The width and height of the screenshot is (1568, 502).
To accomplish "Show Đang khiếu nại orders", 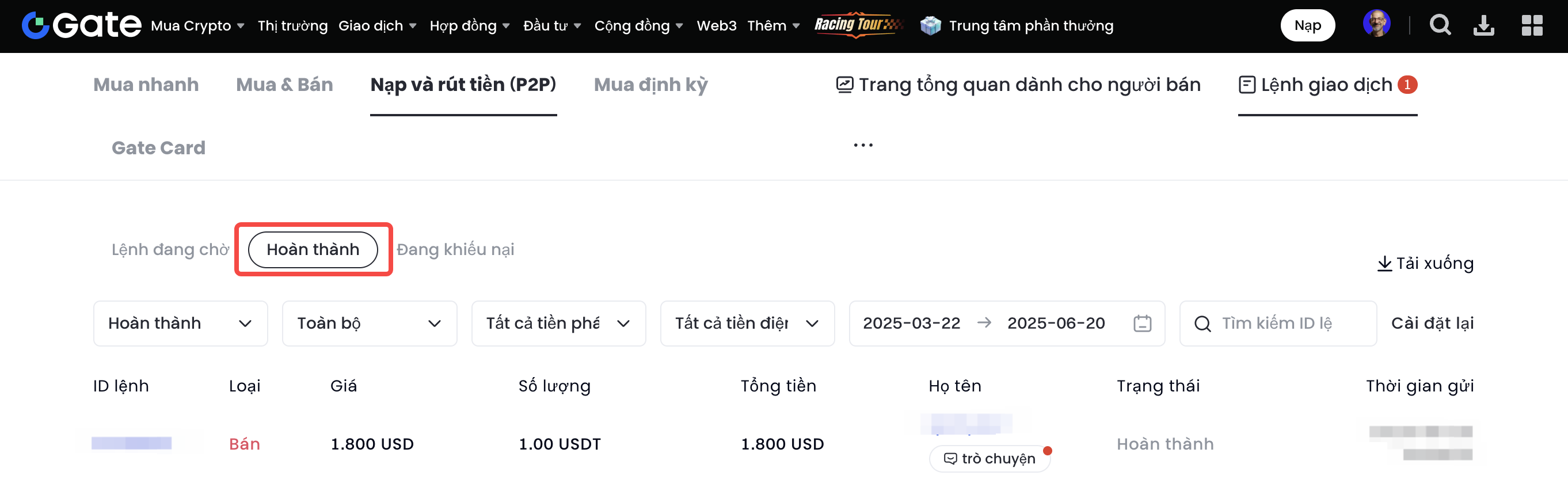I will pos(455,249).
